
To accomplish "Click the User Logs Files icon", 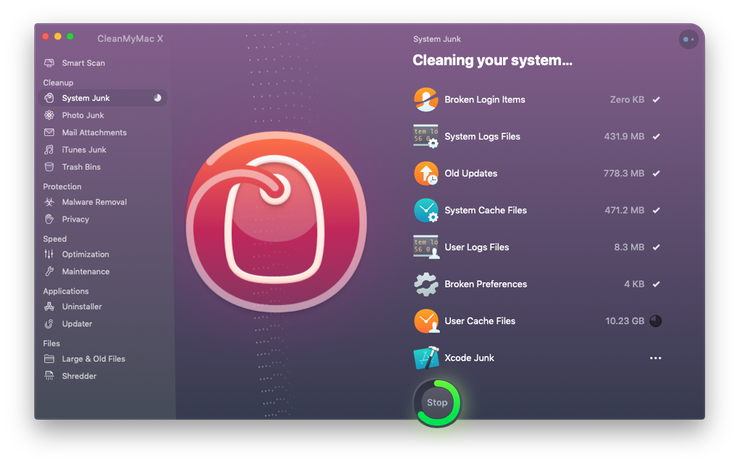I will [x=426, y=247].
